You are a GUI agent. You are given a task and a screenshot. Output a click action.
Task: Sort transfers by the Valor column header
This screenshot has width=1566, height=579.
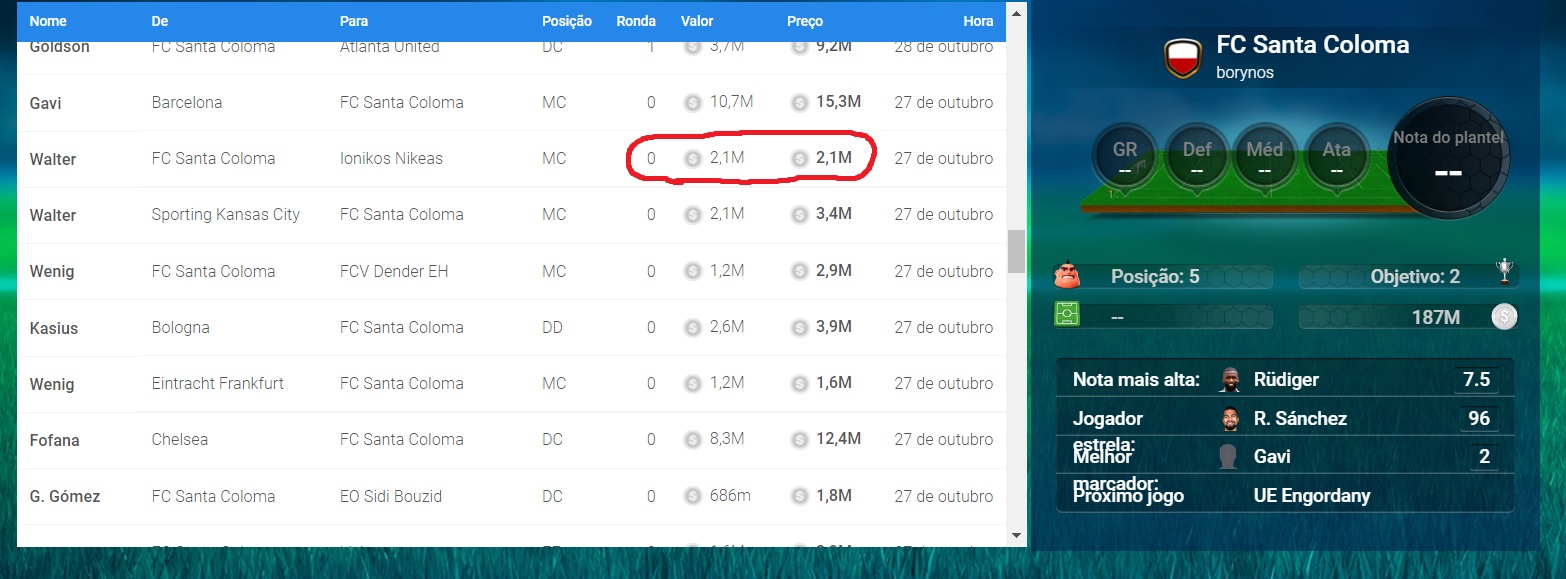click(x=697, y=21)
